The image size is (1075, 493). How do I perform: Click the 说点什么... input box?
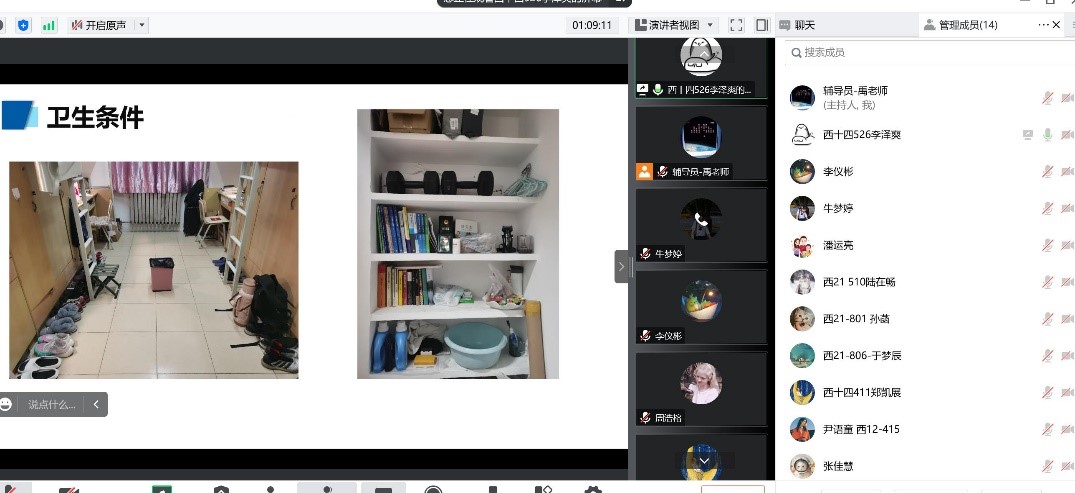pos(51,405)
